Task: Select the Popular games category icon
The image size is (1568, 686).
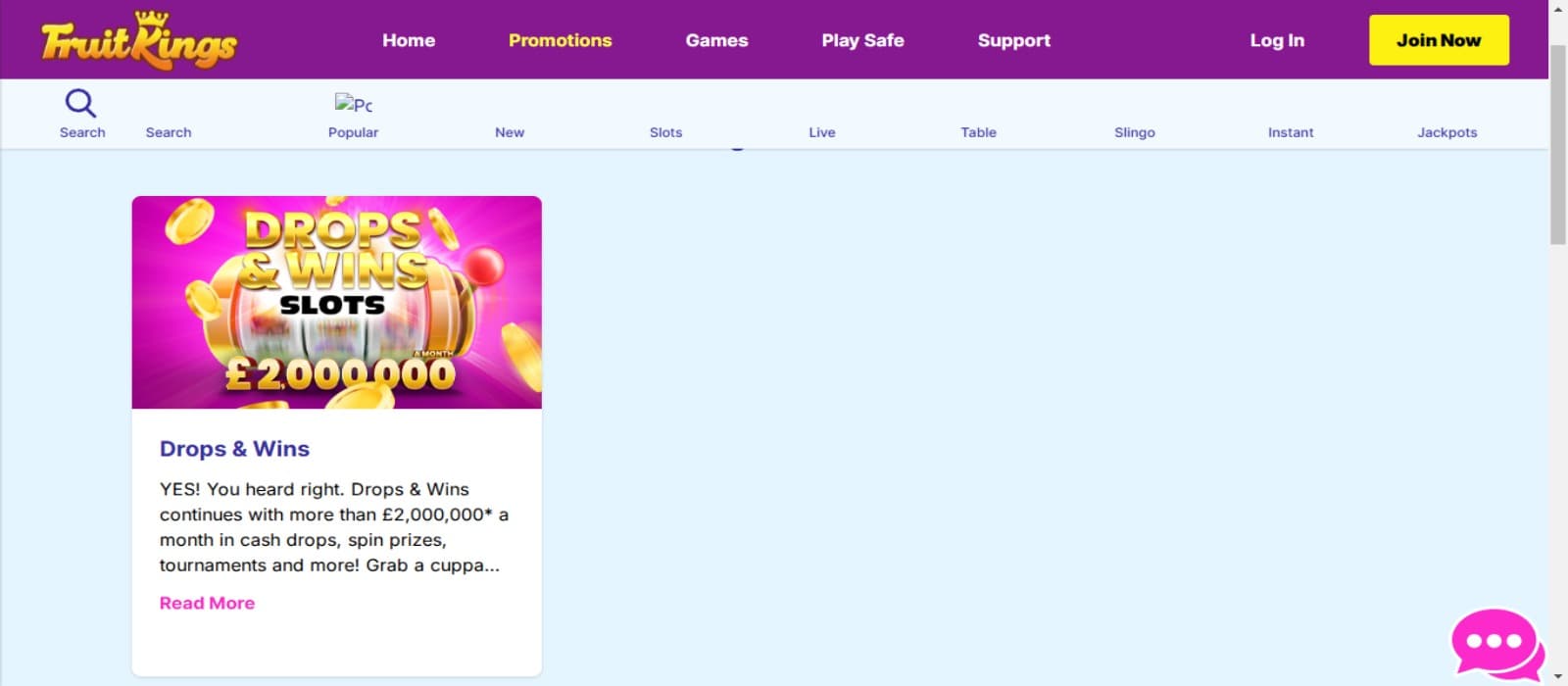Action: tap(353, 105)
